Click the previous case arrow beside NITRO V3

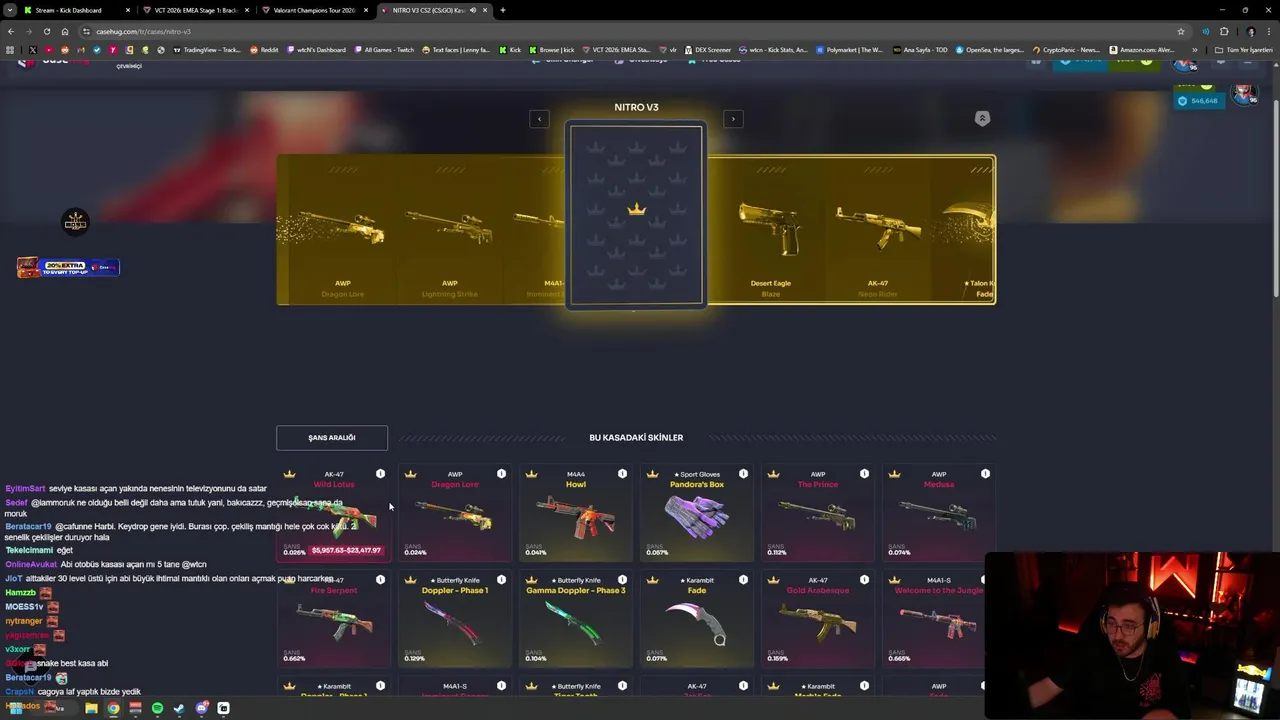point(539,119)
